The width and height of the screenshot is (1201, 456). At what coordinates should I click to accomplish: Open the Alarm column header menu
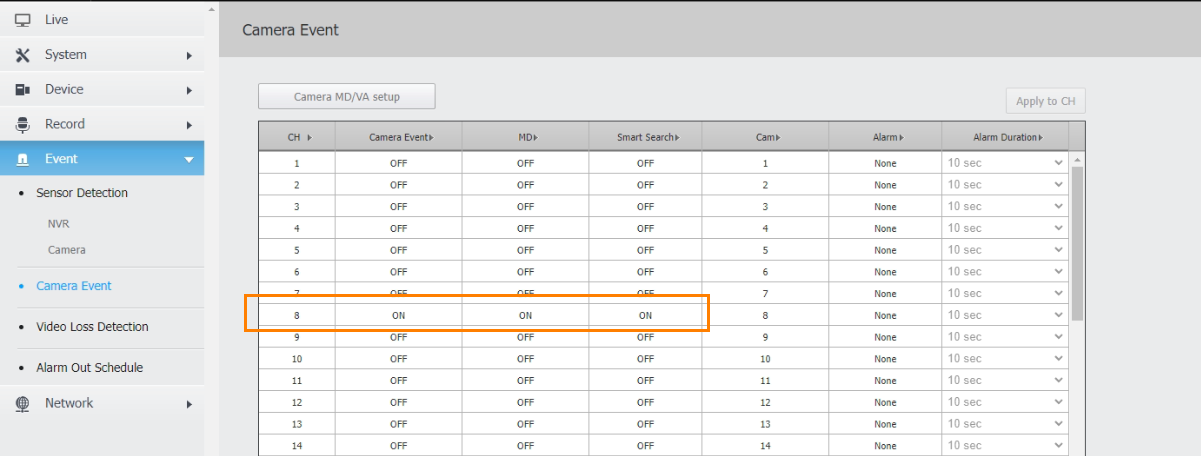point(888,137)
